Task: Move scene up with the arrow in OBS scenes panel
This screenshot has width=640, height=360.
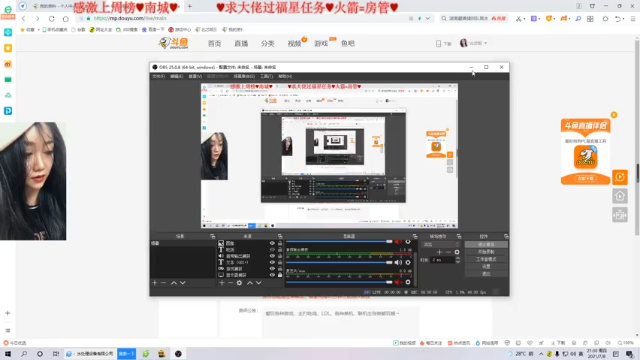Action: (173, 282)
